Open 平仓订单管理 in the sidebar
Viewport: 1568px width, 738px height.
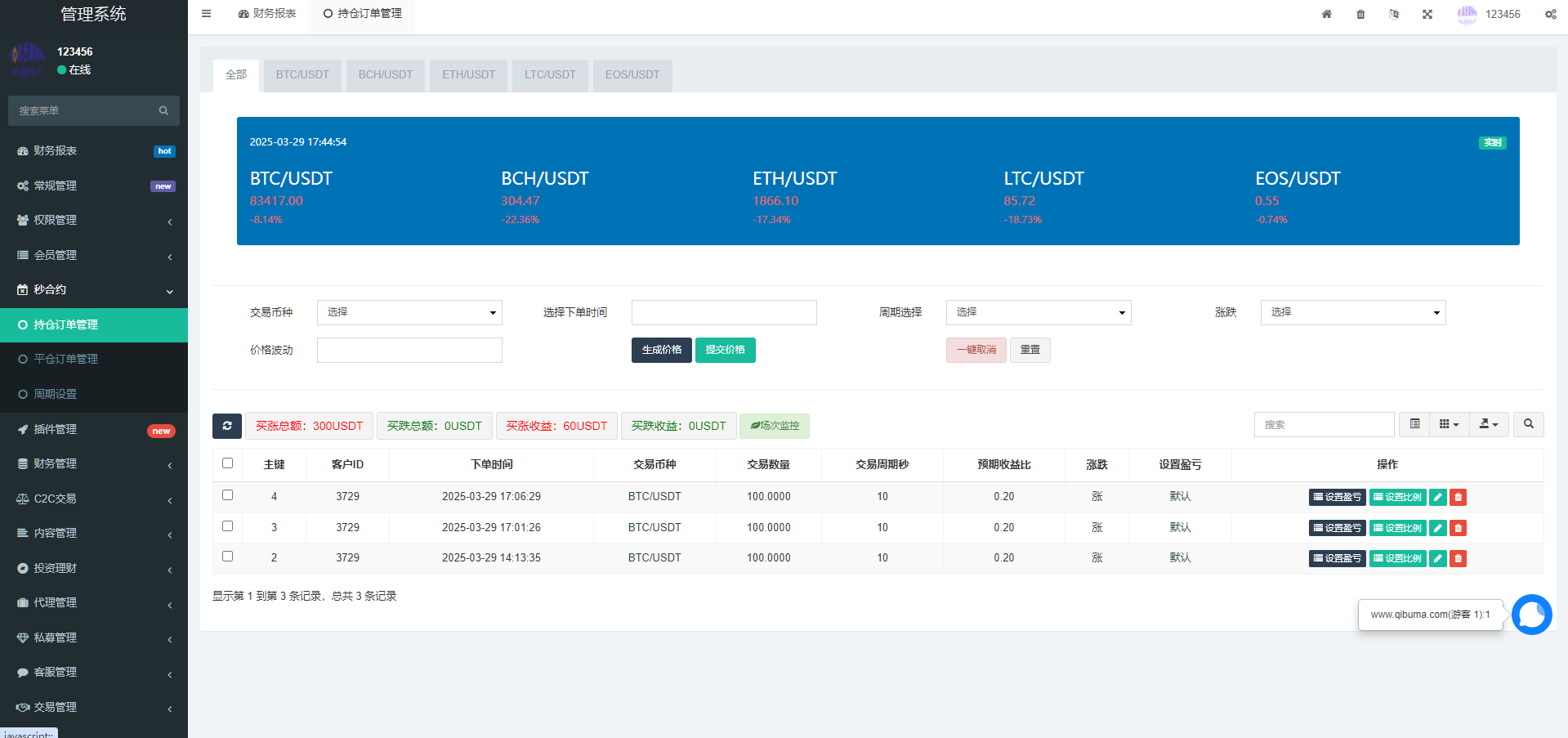(x=65, y=359)
